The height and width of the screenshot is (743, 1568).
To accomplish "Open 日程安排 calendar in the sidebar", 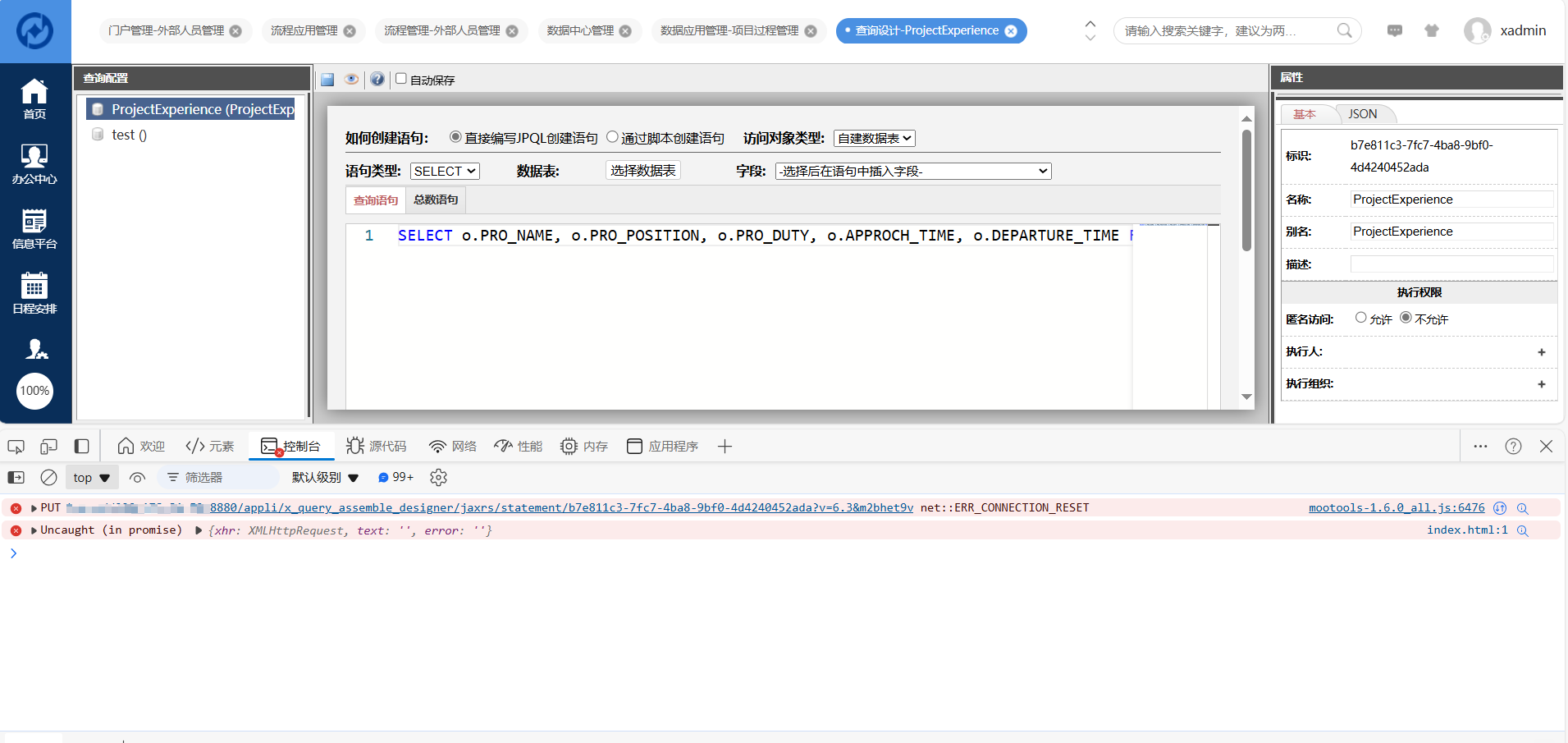I will pyautogui.click(x=34, y=293).
